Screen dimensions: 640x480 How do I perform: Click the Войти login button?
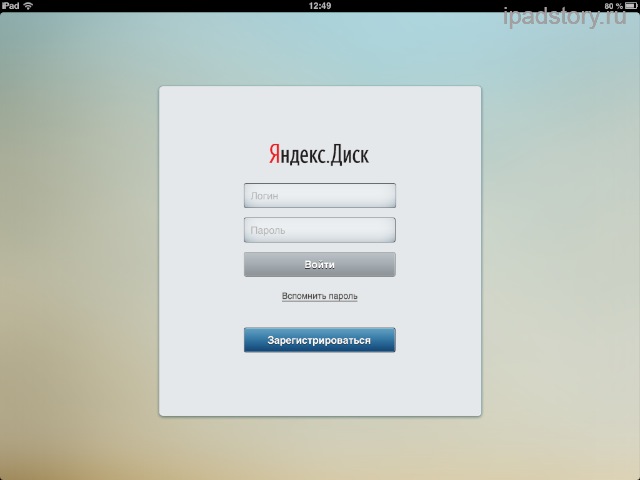tap(320, 264)
